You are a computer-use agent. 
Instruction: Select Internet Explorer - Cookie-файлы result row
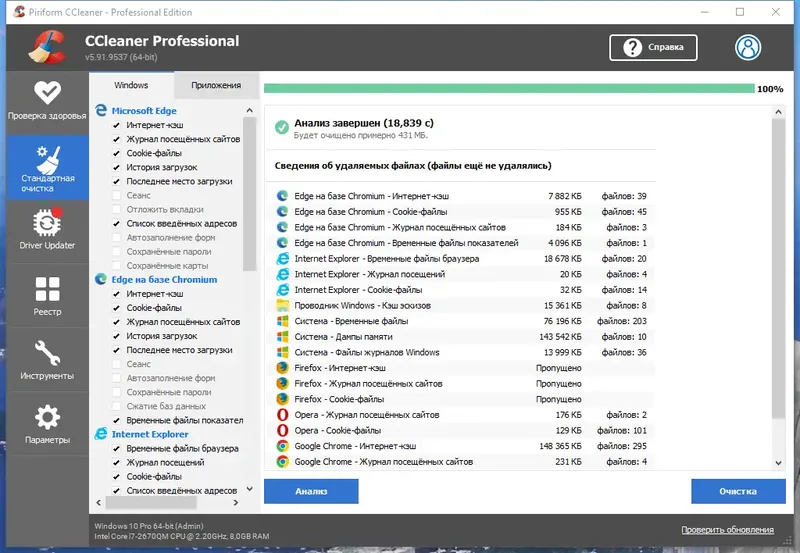point(462,290)
